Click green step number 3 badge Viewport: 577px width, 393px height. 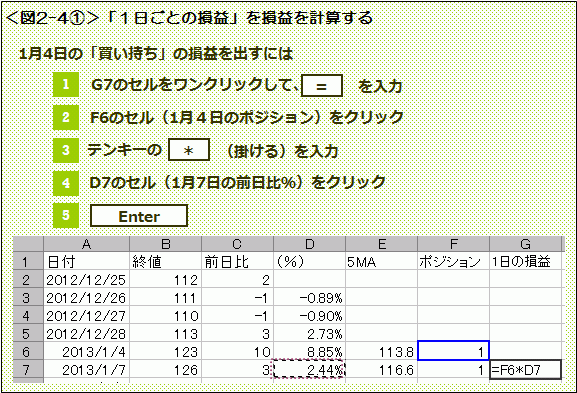click(66, 150)
